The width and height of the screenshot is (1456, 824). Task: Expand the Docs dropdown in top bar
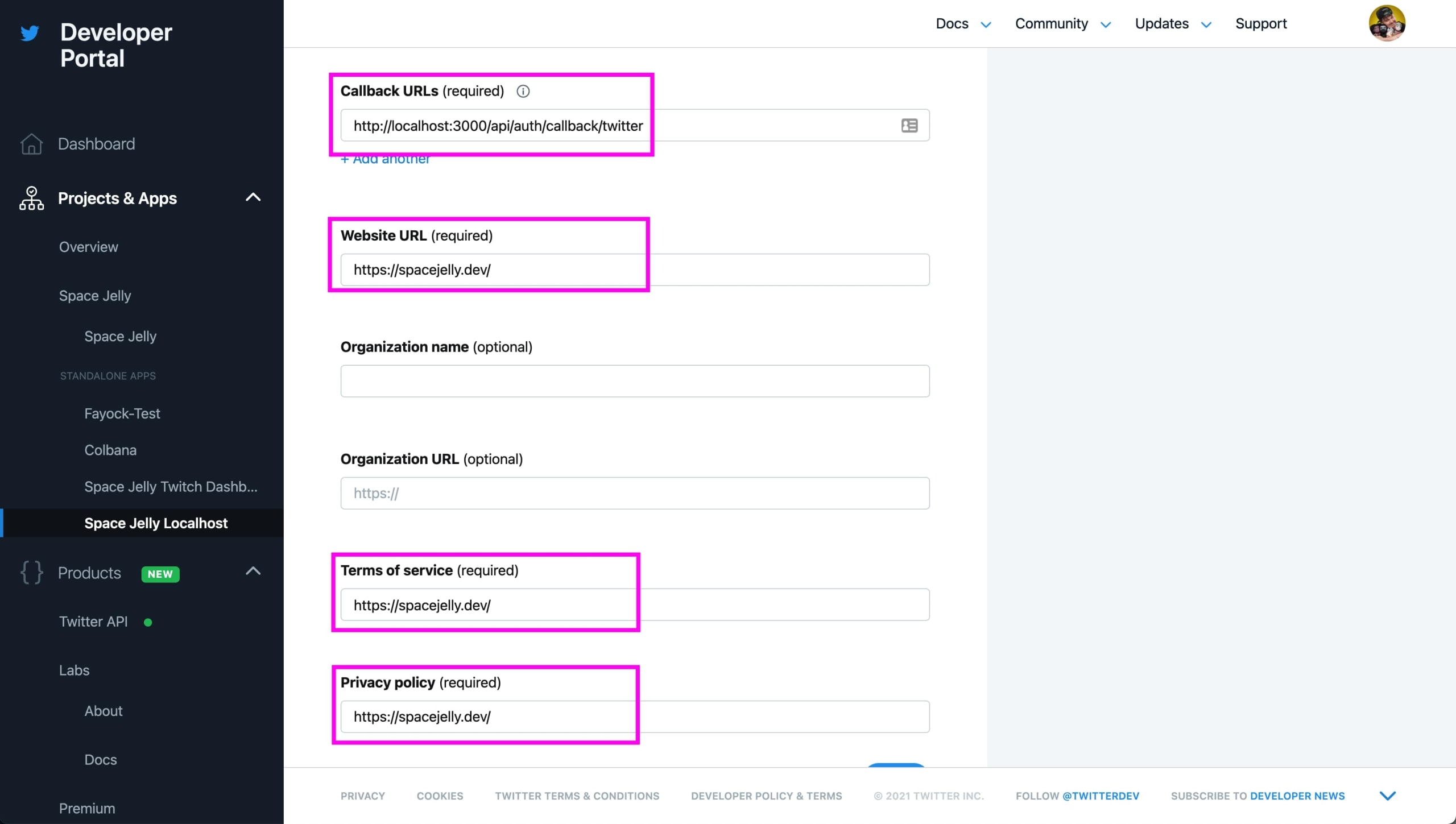point(986,24)
